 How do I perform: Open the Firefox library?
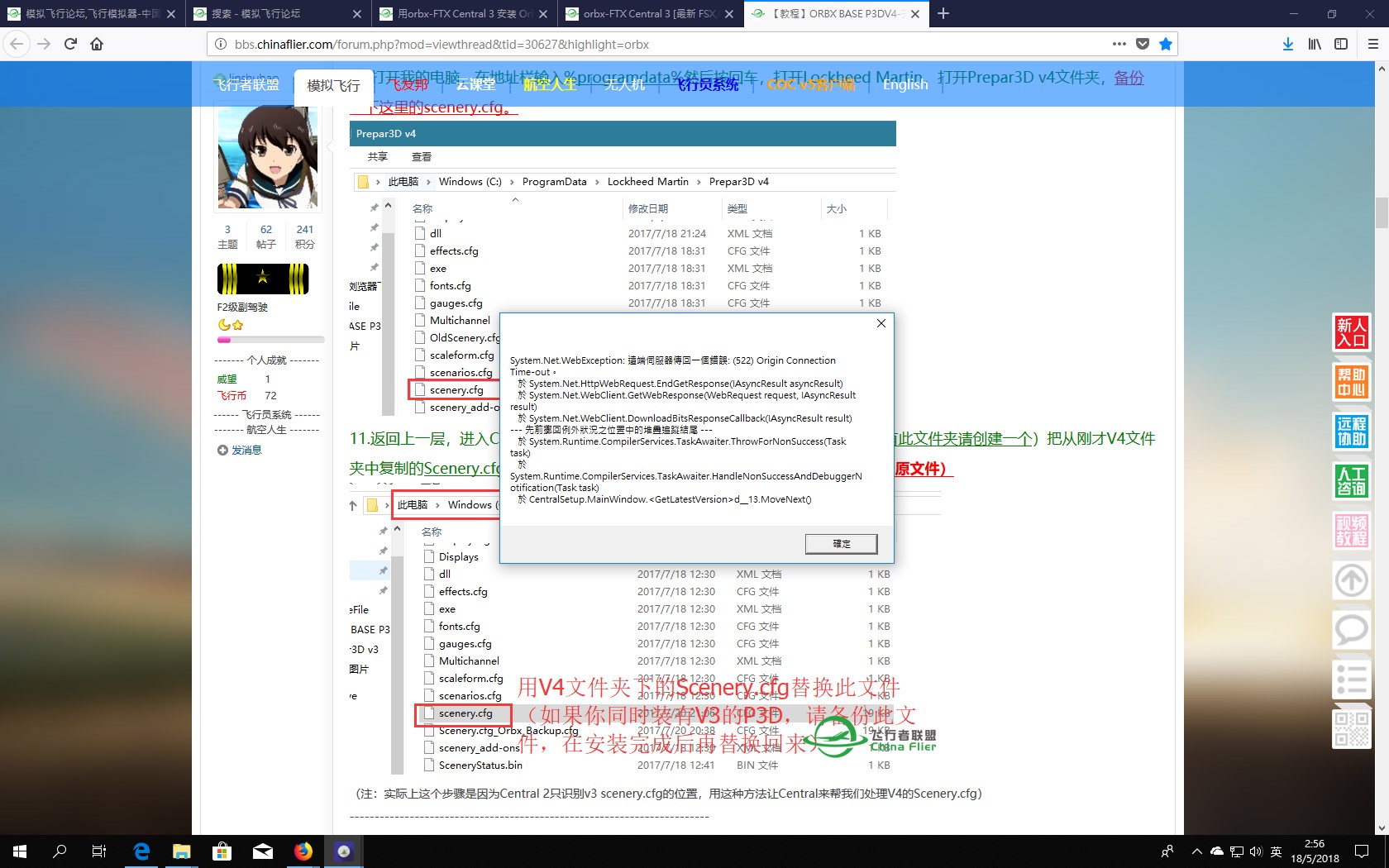1315,44
